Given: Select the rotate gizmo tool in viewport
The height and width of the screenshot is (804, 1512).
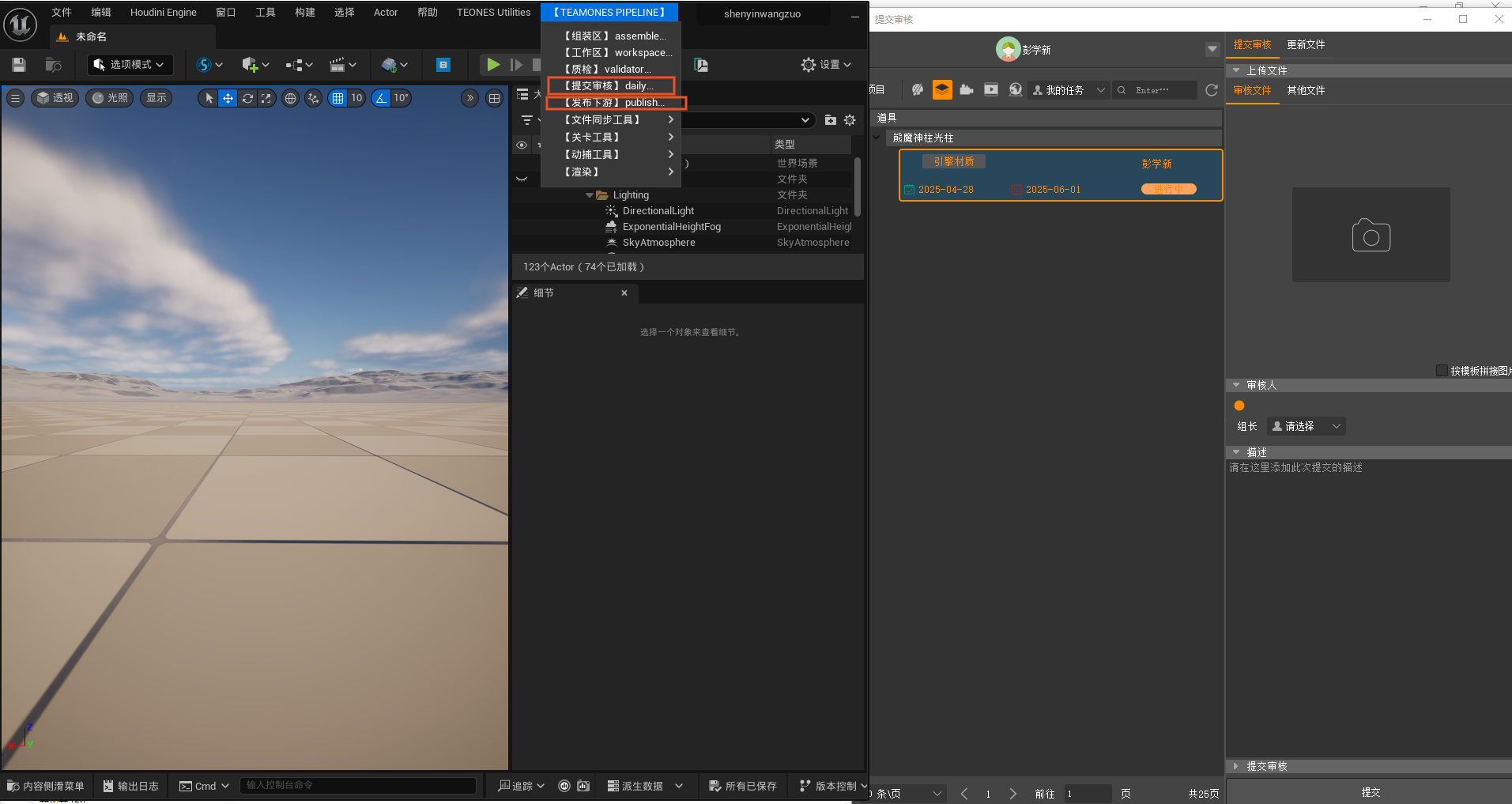Looking at the screenshot, I should pyautogui.click(x=247, y=98).
